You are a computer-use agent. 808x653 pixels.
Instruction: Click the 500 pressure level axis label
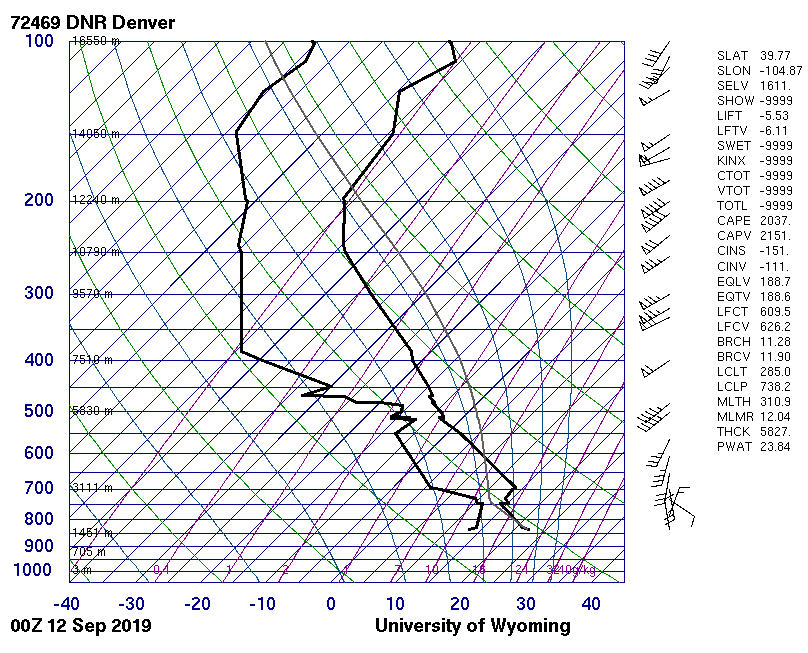[x=38, y=411]
